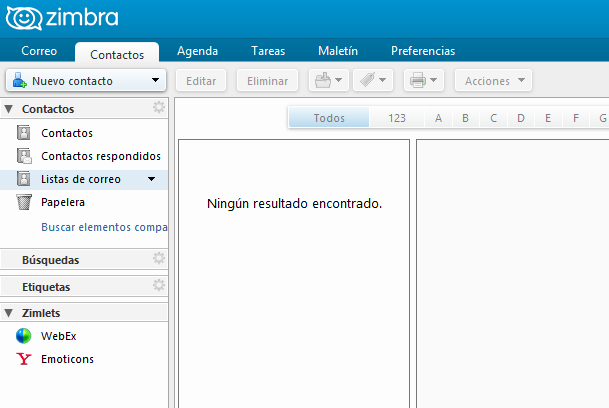This screenshot has width=609, height=408.
Task: Click the Papelera trash icon
Action: (x=24, y=202)
